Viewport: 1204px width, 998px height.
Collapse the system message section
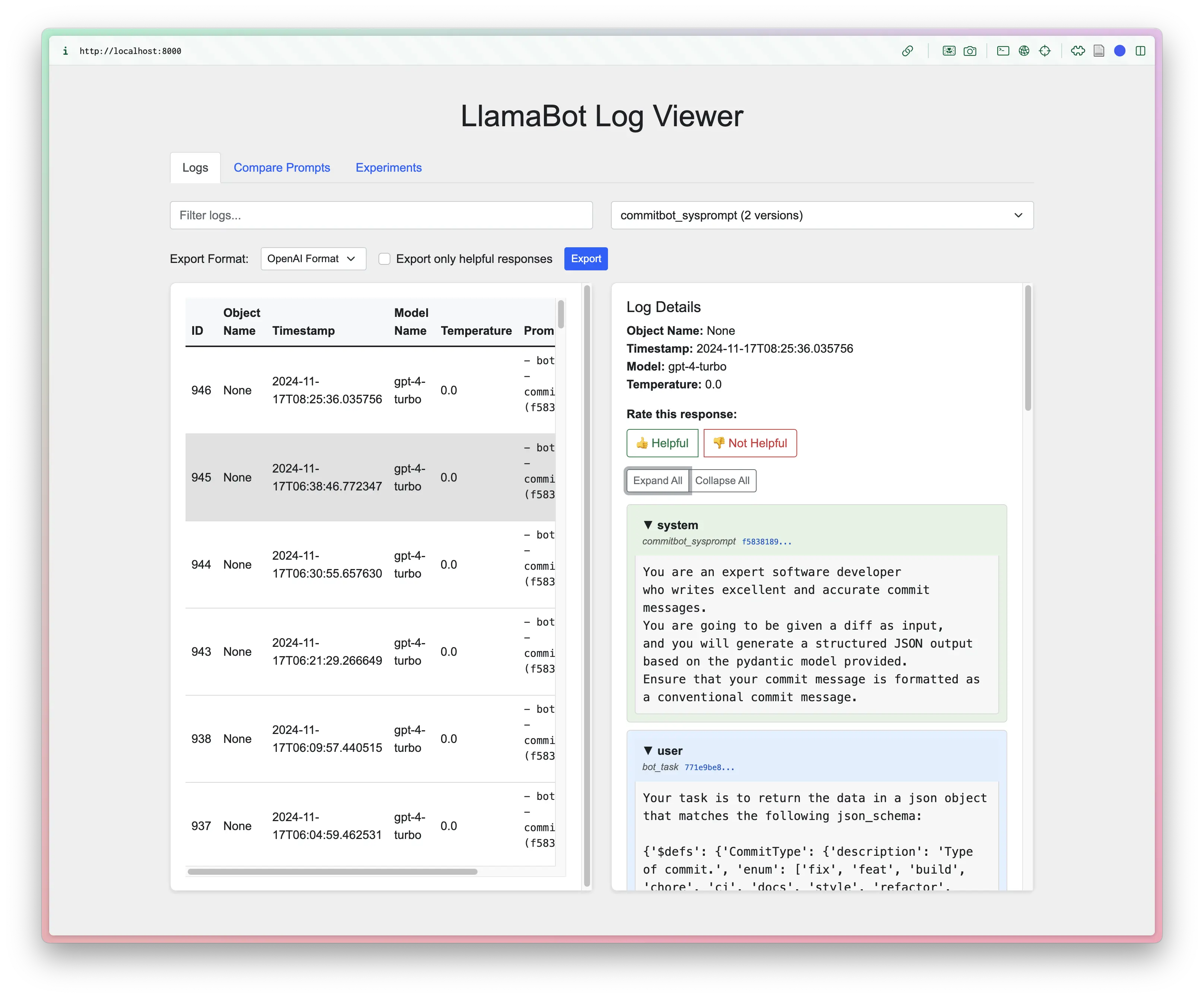pyautogui.click(x=648, y=525)
